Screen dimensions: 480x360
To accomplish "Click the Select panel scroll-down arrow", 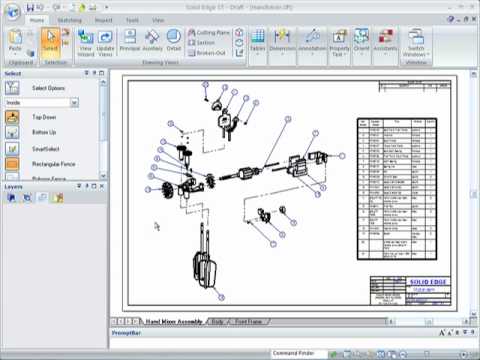I will (x=103, y=175).
